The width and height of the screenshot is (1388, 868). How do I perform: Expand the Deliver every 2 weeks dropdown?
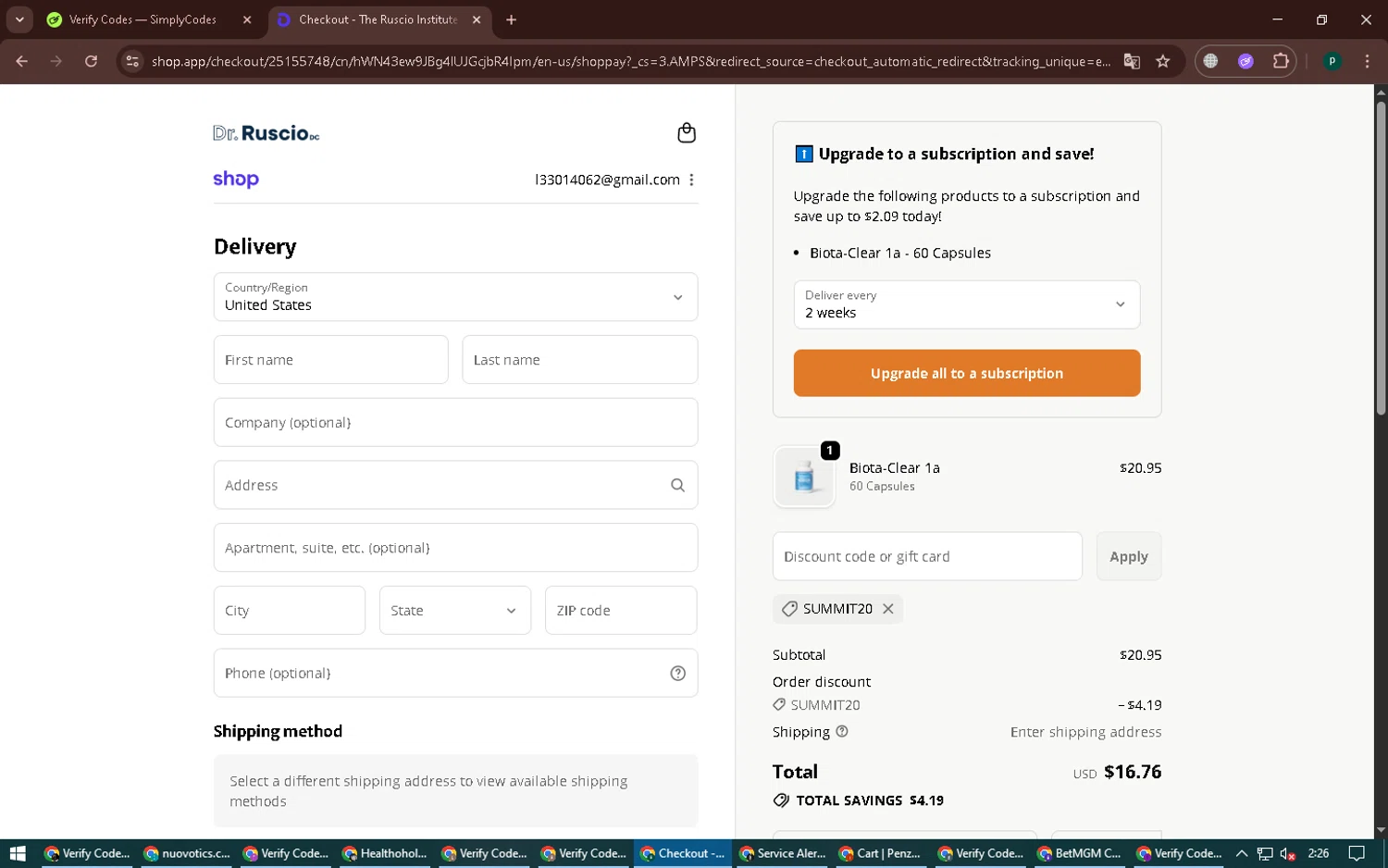[x=967, y=304]
